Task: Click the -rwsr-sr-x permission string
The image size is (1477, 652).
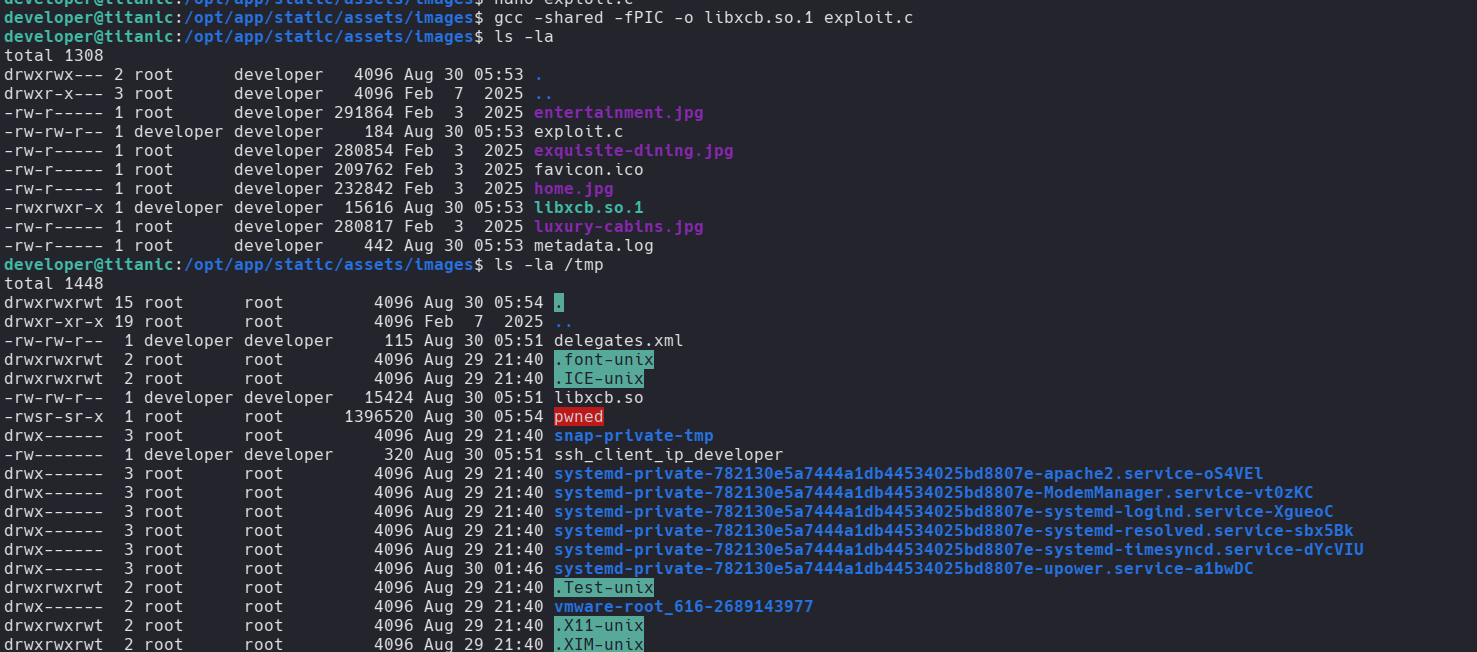Action: (53, 417)
